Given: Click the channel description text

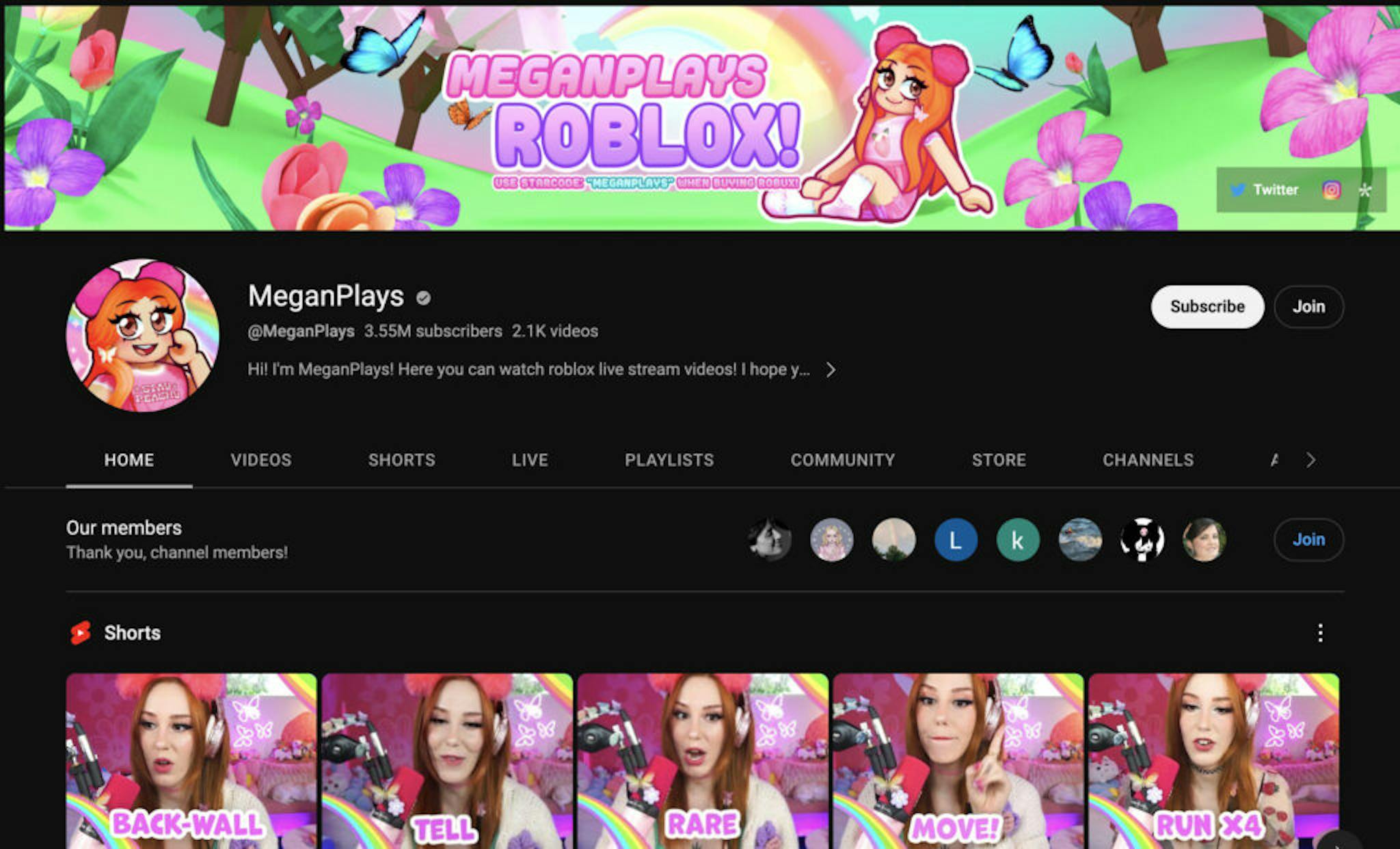Looking at the screenshot, I should (x=528, y=370).
